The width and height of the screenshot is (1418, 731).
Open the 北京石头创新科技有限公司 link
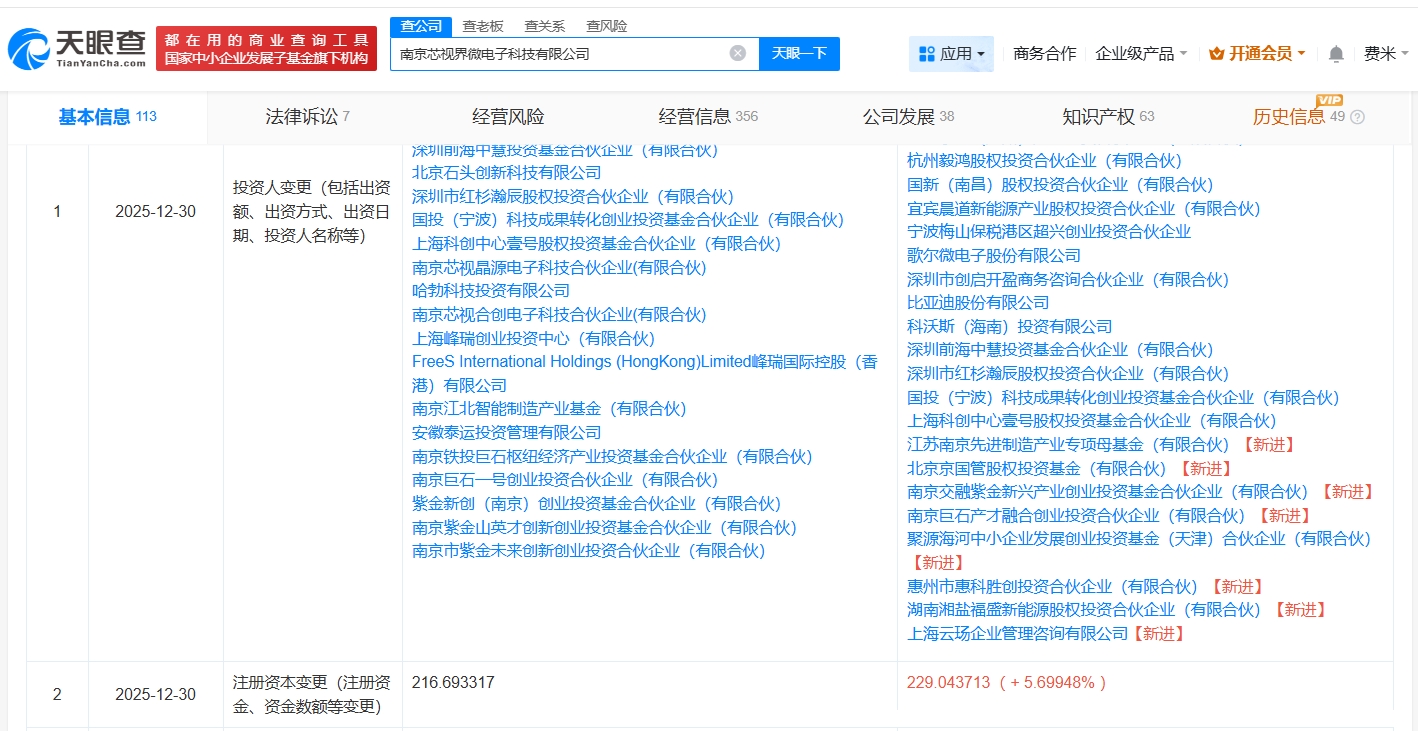tap(506, 173)
